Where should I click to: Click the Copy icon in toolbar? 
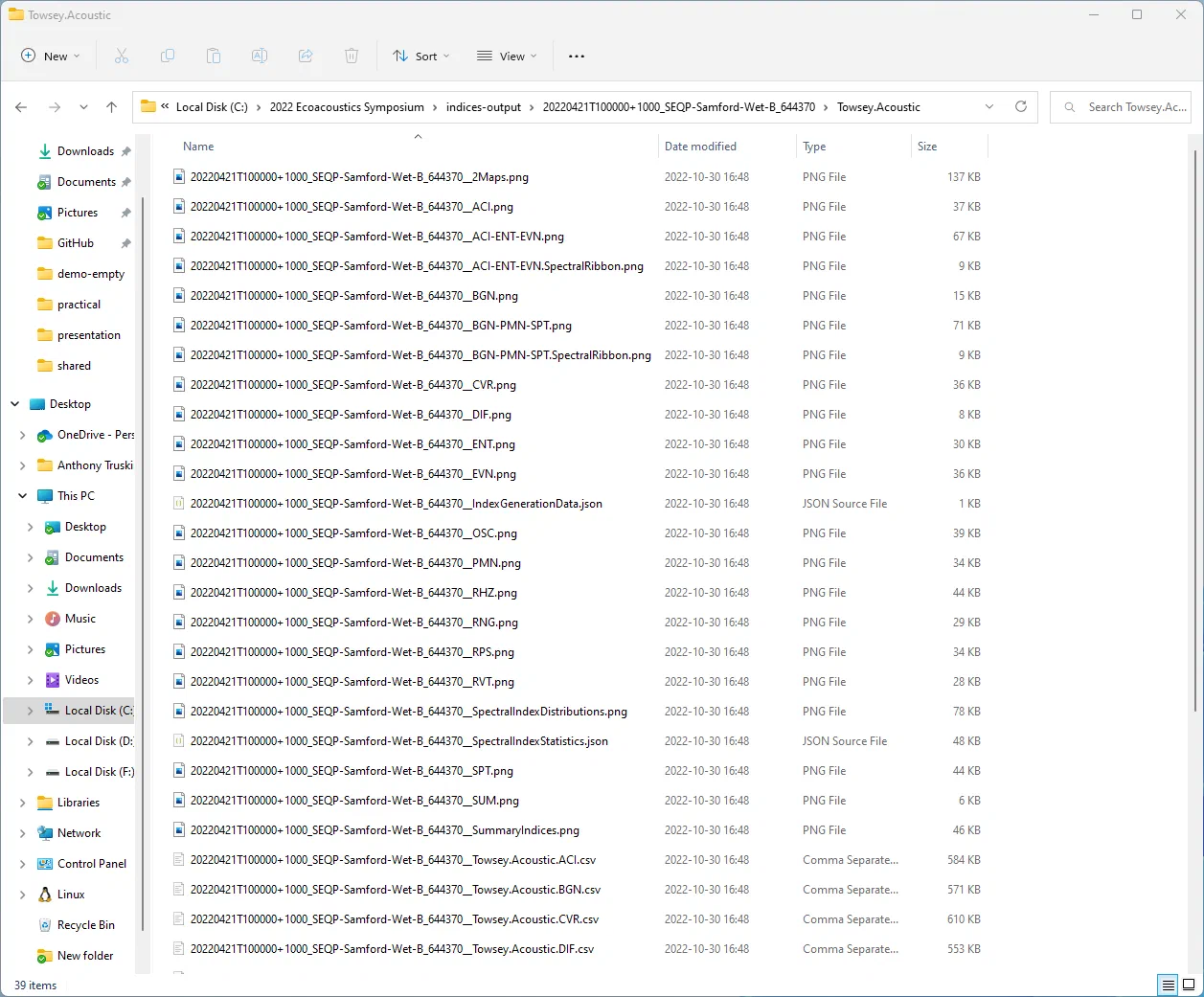pos(168,56)
